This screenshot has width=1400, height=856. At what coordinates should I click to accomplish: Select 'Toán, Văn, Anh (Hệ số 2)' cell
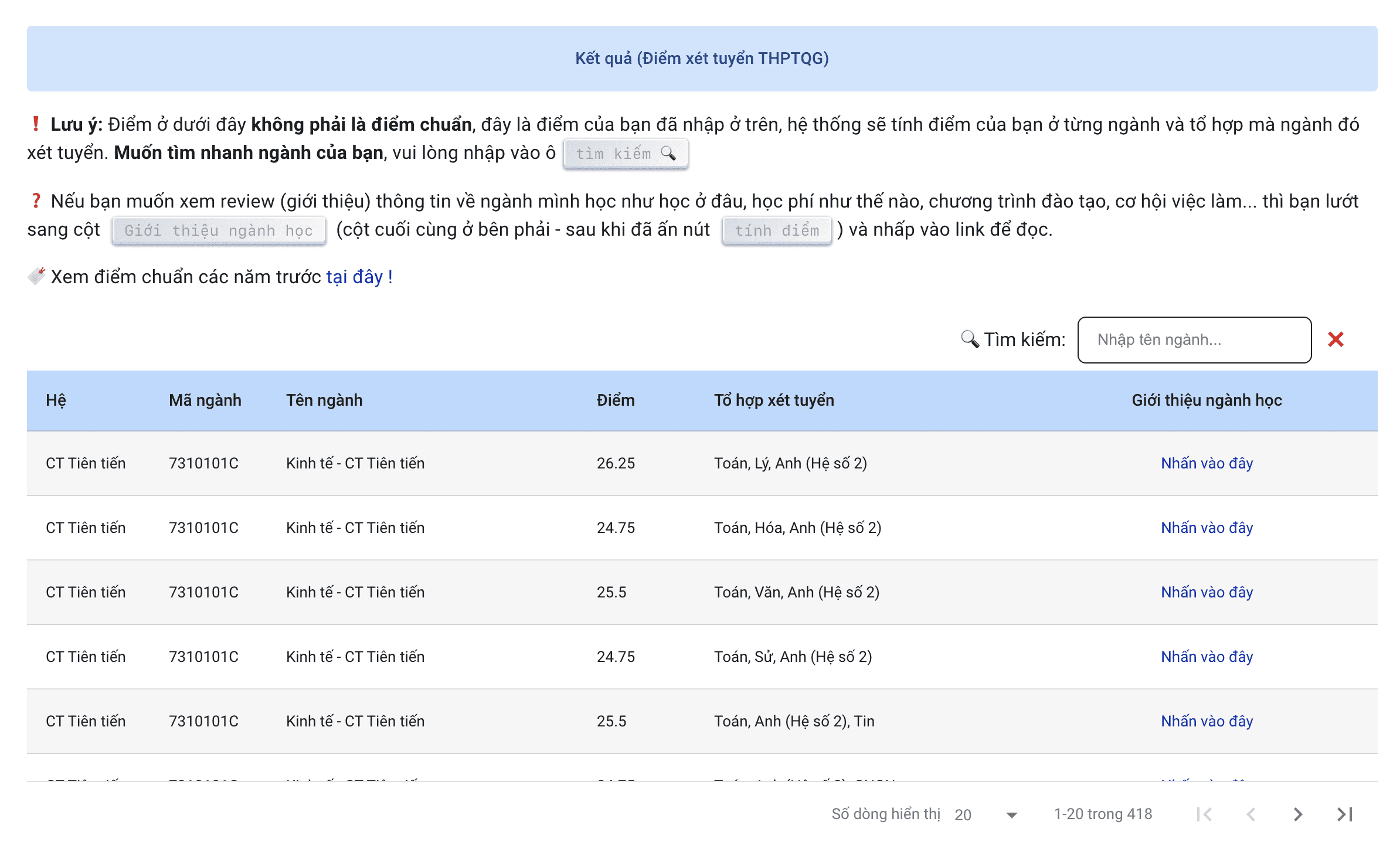click(796, 592)
